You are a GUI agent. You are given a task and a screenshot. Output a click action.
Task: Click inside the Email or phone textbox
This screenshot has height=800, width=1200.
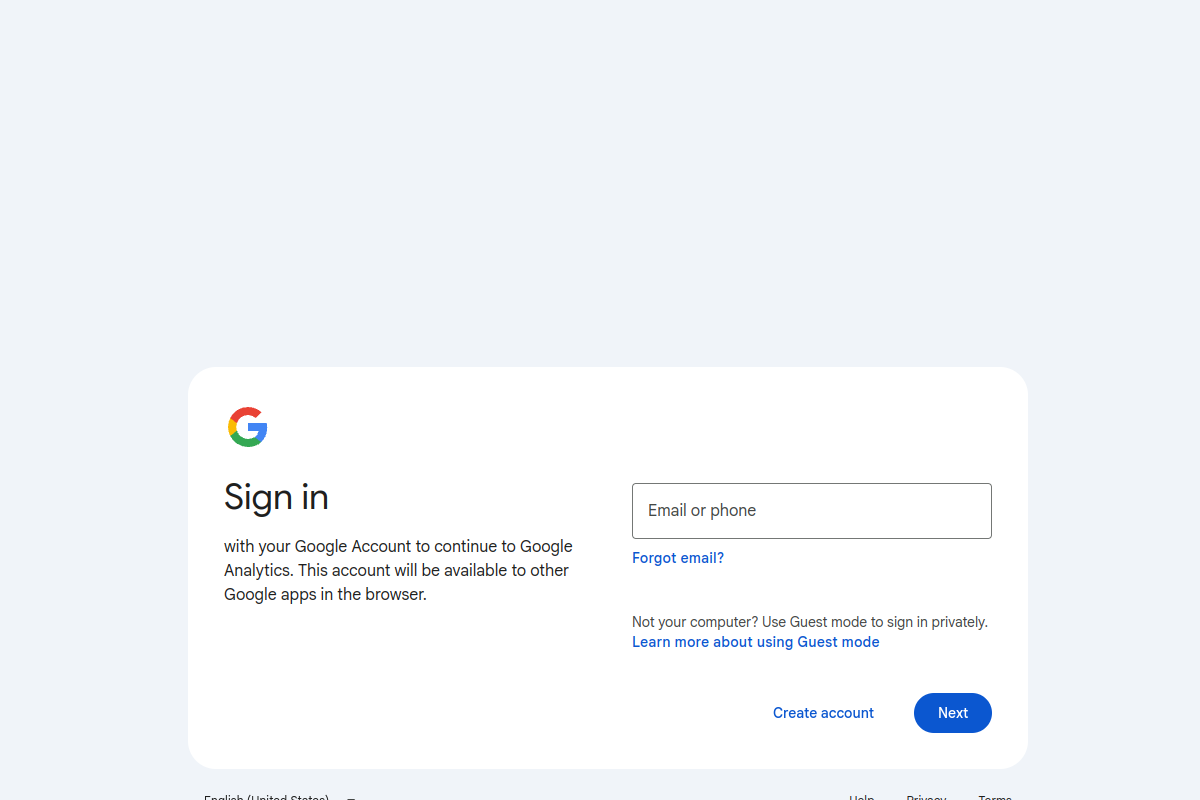click(x=811, y=510)
